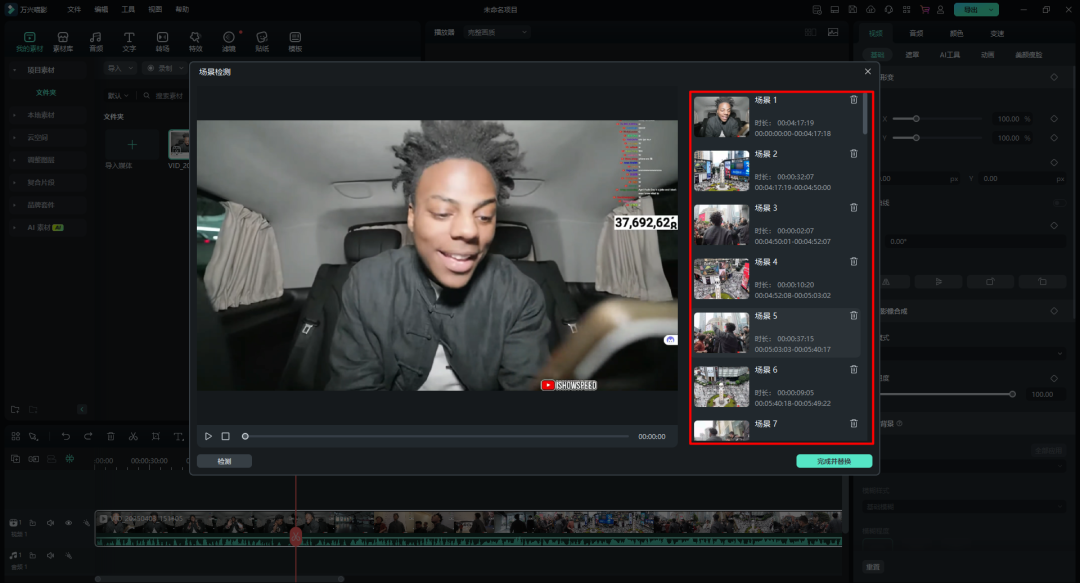This screenshot has width=1080, height=583.
Task: Expand the 本地素材 tree item
Action: [14, 115]
